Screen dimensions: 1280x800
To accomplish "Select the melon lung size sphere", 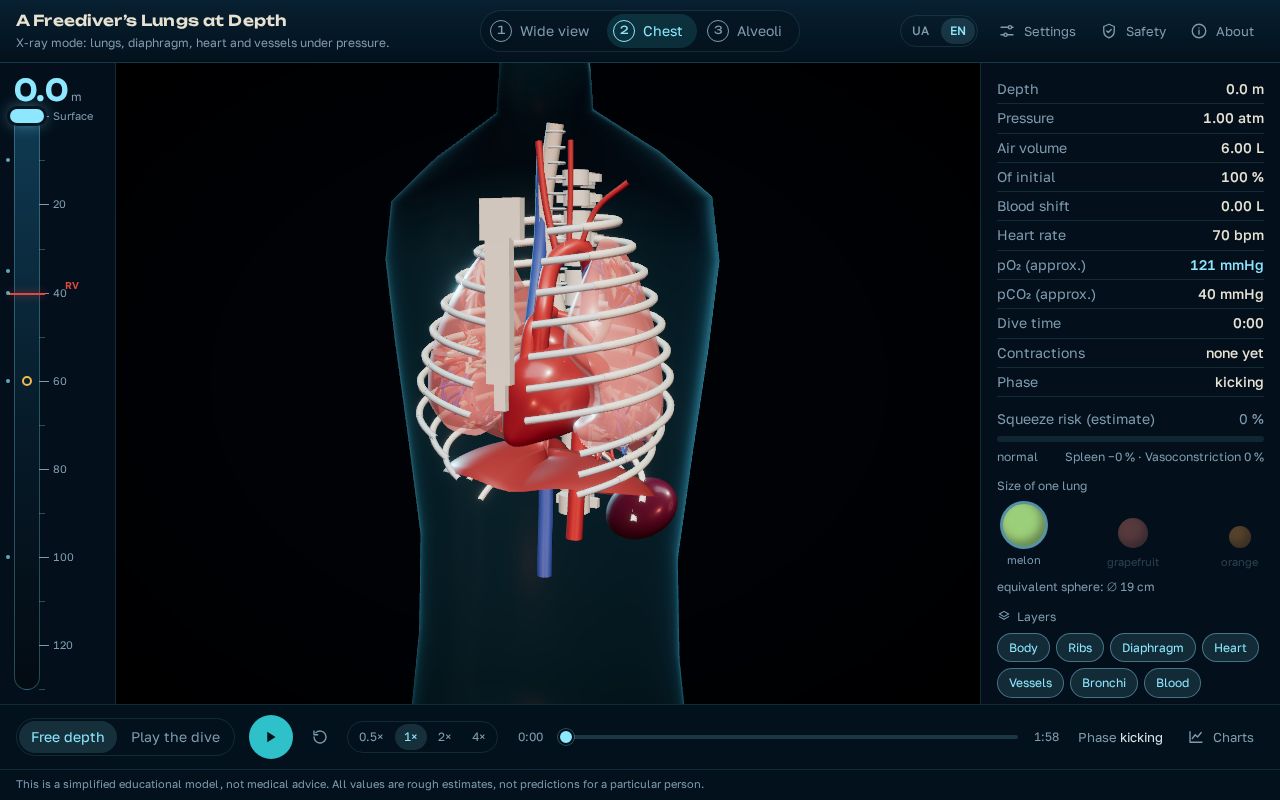I will [1024, 525].
